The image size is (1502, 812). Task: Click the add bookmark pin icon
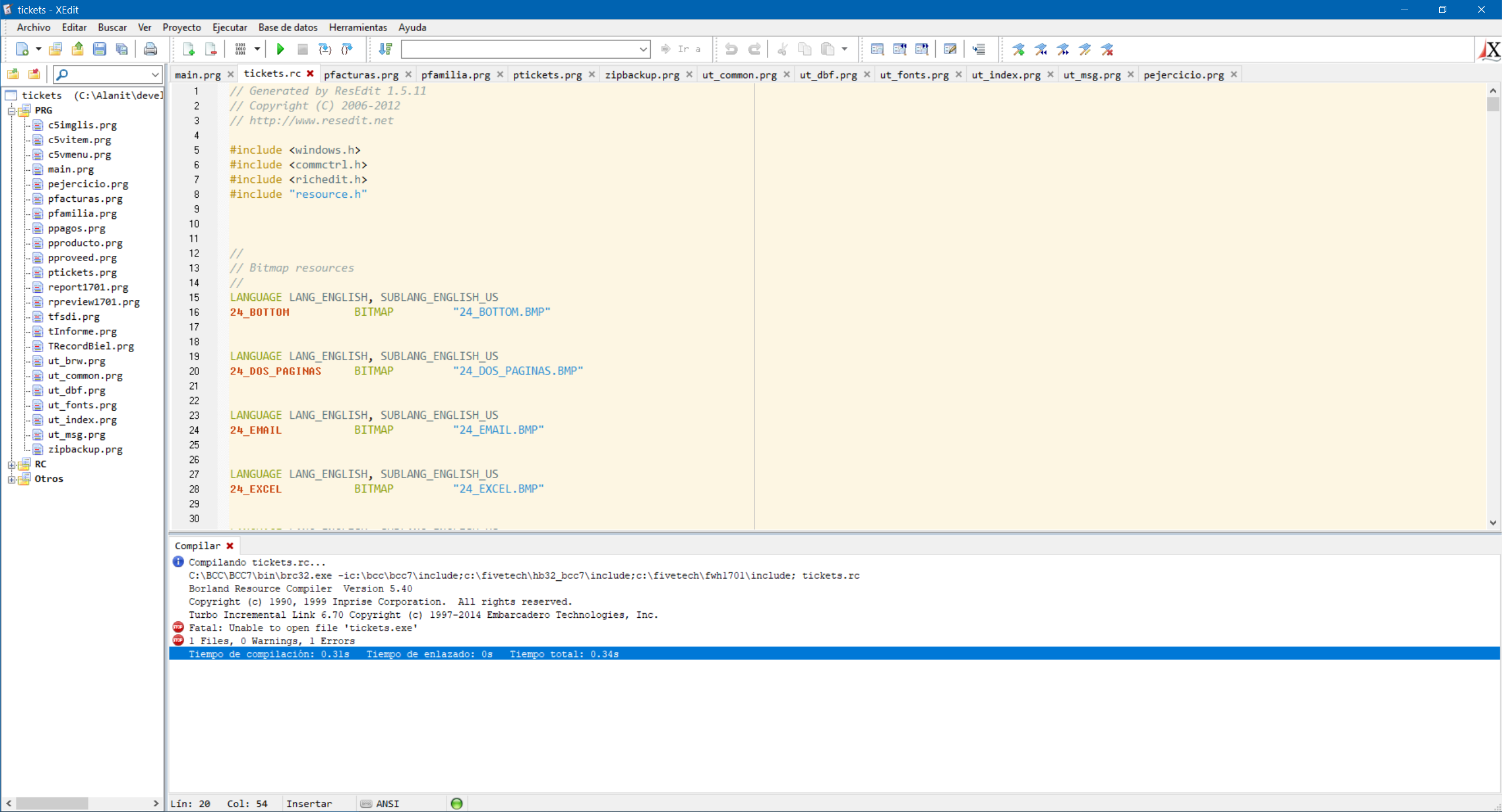tap(1018, 49)
